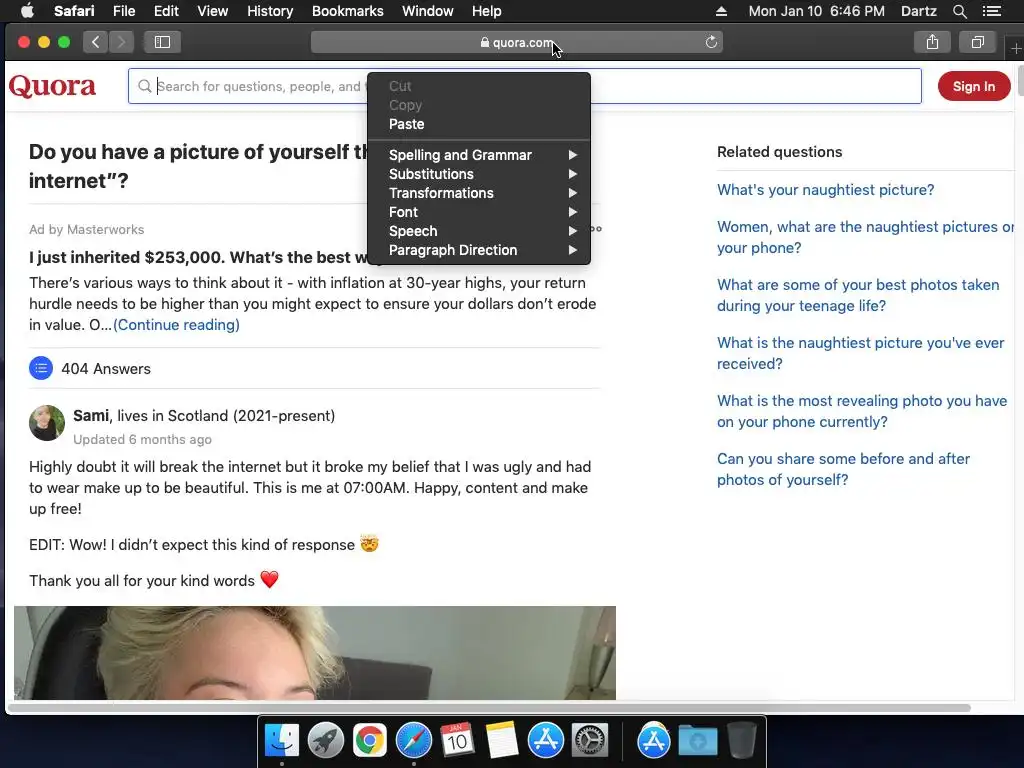Click the quora.com address bar
Image resolution: width=1024 pixels, height=768 pixels.
[517, 42]
